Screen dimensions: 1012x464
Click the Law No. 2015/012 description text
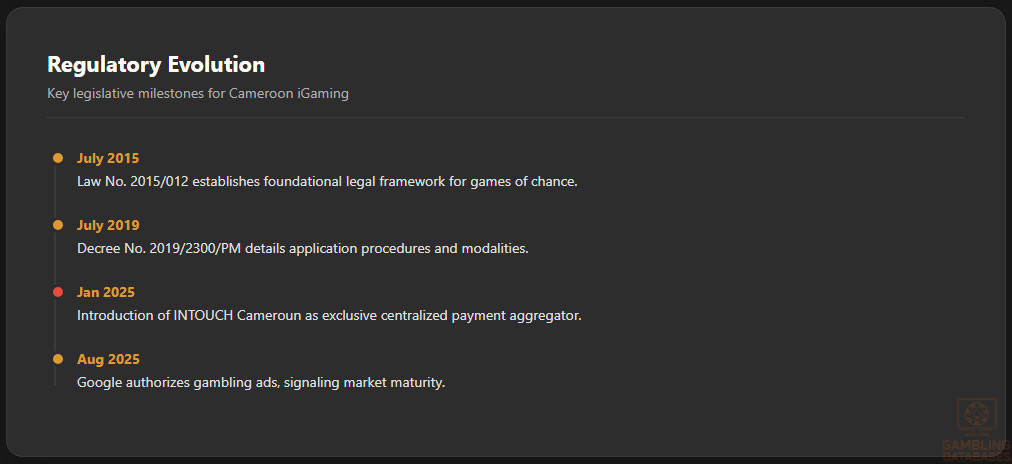click(x=327, y=182)
